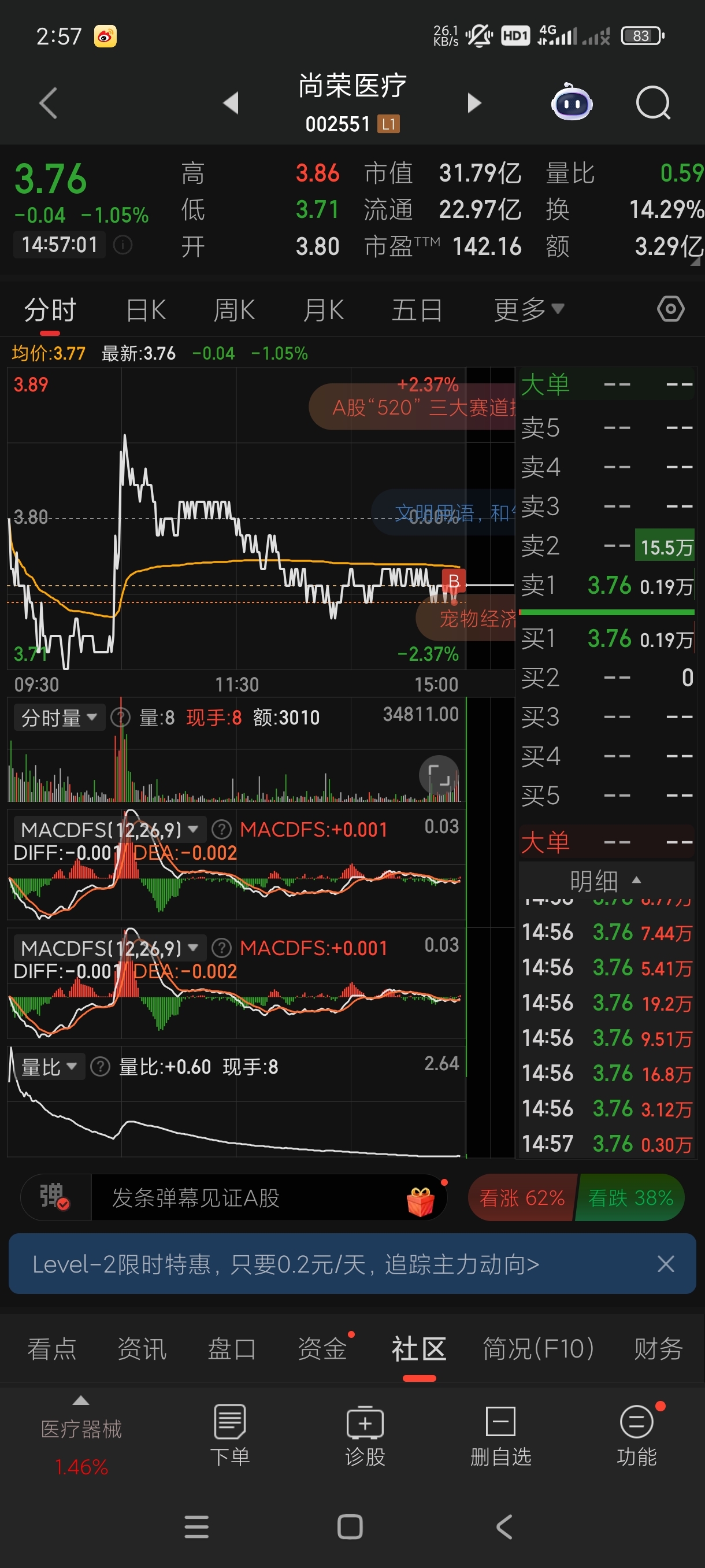Image resolution: width=705 pixels, height=1568 pixels.
Task: Open first MACDFS(12,26,9) dropdown
Action: tap(110, 829)
